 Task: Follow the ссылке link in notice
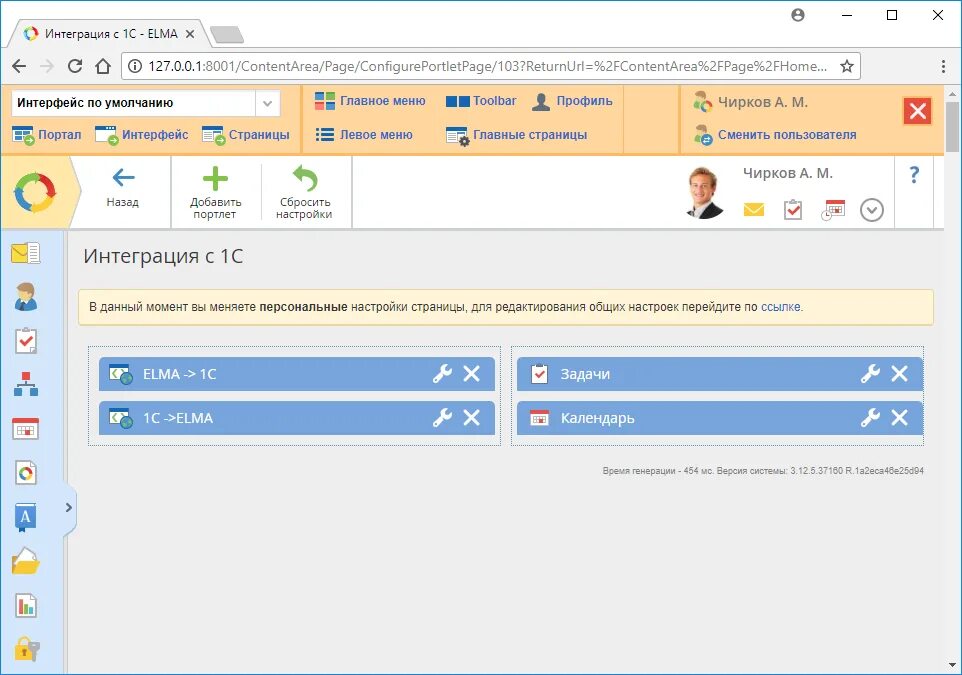click(780, 307)
